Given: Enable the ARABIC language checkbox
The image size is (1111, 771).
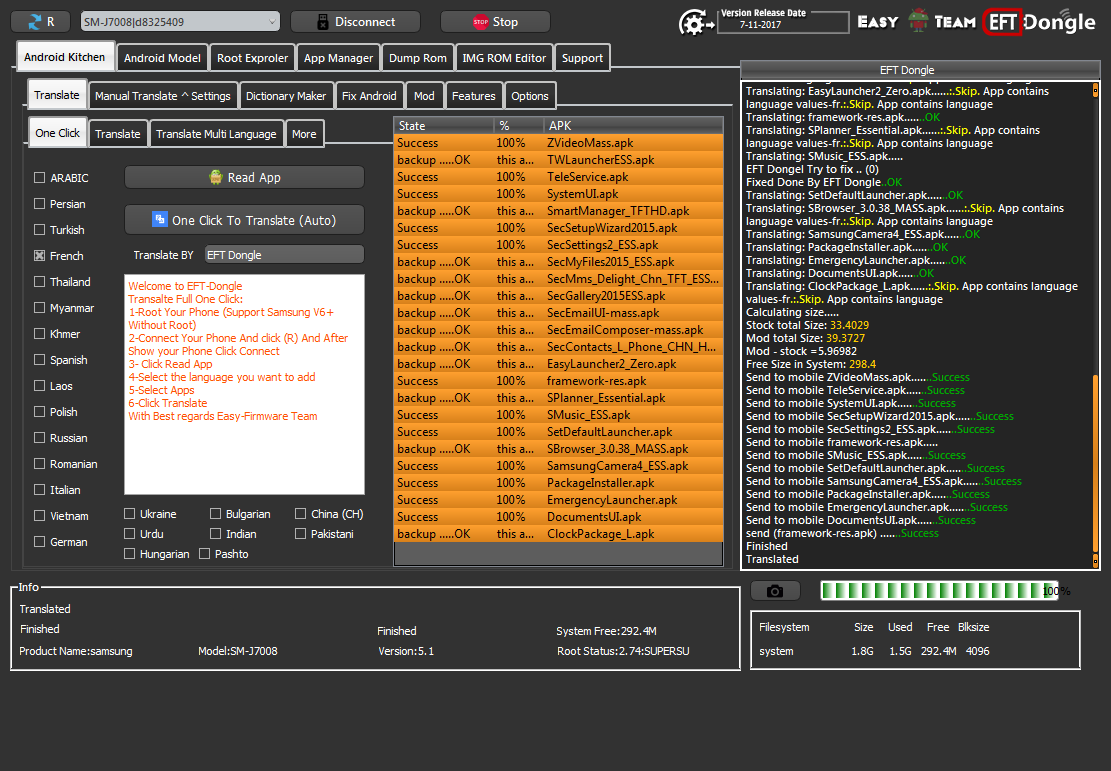Looking at the screenshot, I should pos(40,178).
